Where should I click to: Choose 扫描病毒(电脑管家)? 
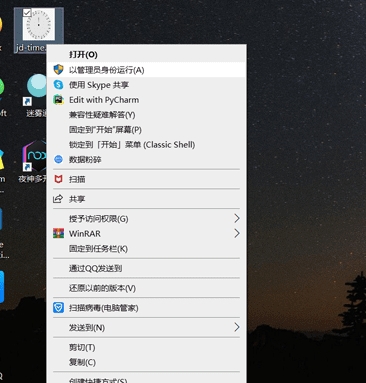147,308
